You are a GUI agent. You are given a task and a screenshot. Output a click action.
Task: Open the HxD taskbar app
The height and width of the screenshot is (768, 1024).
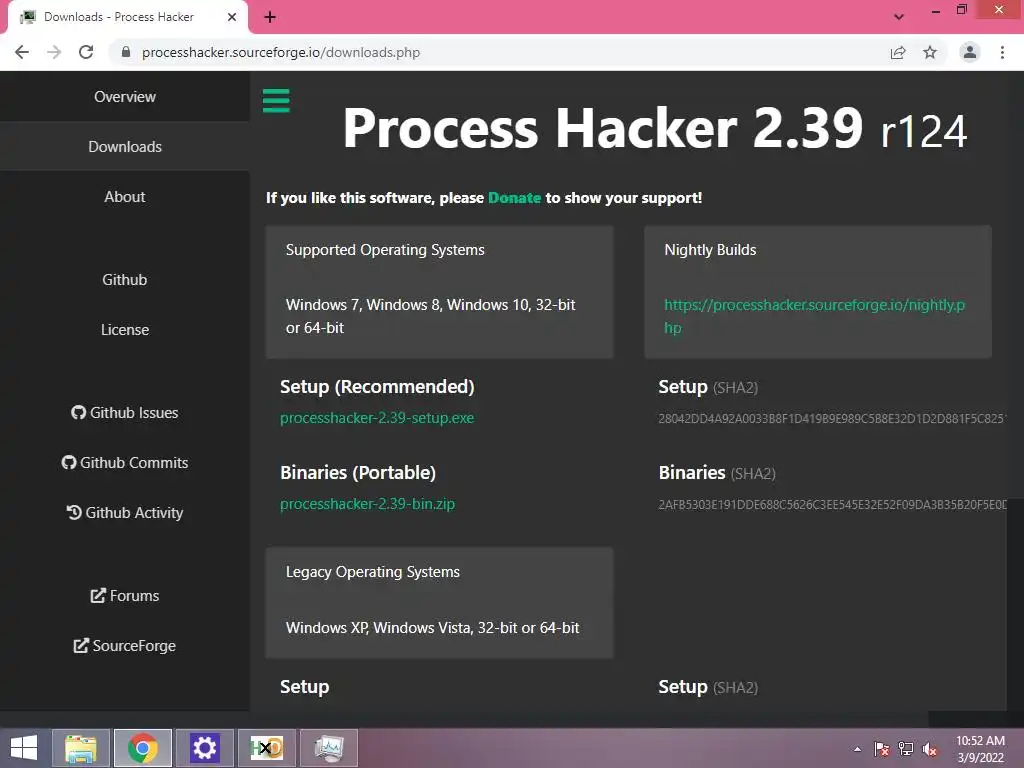tap(266, 748)
